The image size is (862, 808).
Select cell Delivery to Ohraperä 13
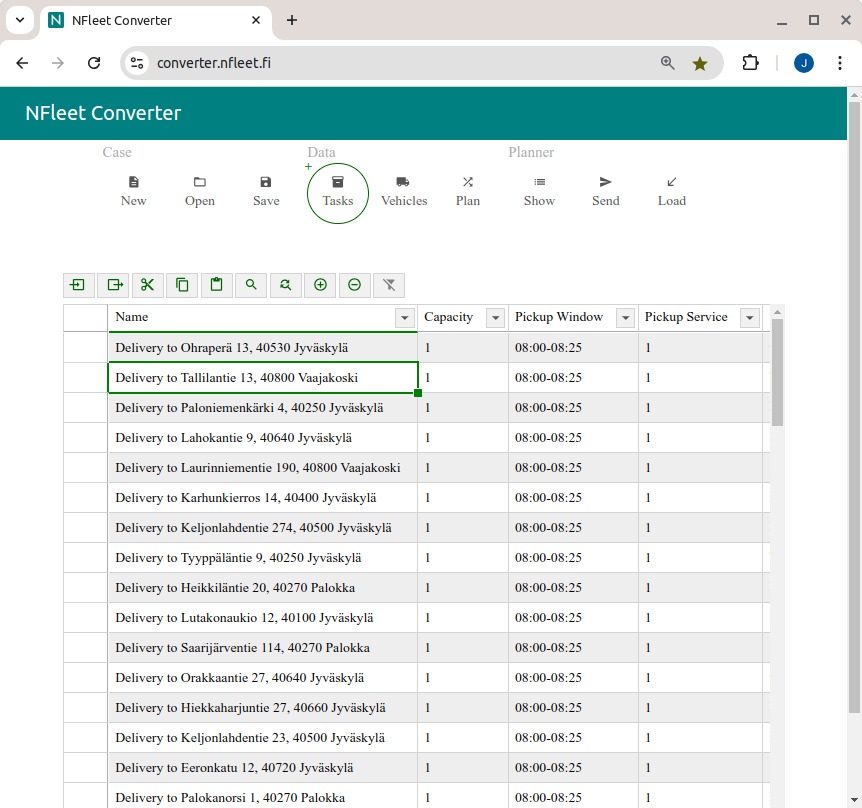(263, 347)
